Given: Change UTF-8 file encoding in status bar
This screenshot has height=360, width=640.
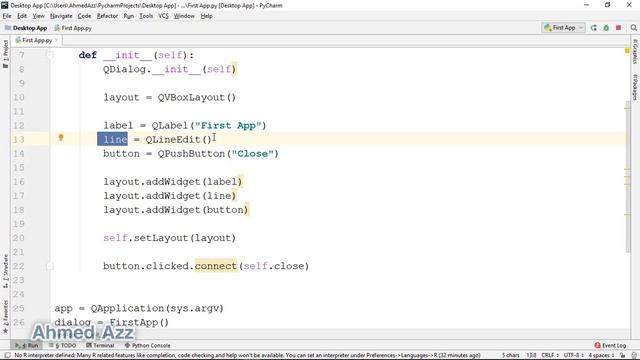Looking at the screenshot, I should pyautogui.click(x=573, y=356).
